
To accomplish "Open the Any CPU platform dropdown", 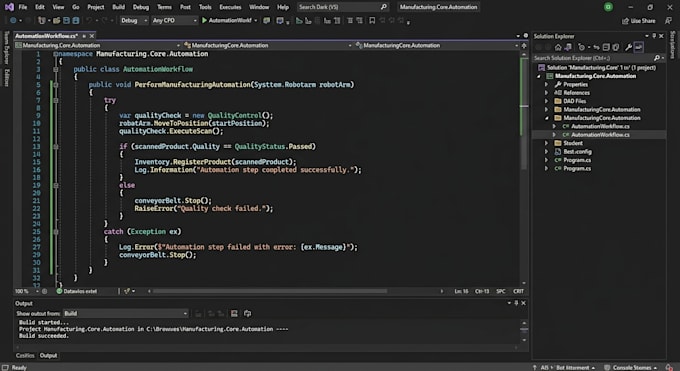I will 174,20.
